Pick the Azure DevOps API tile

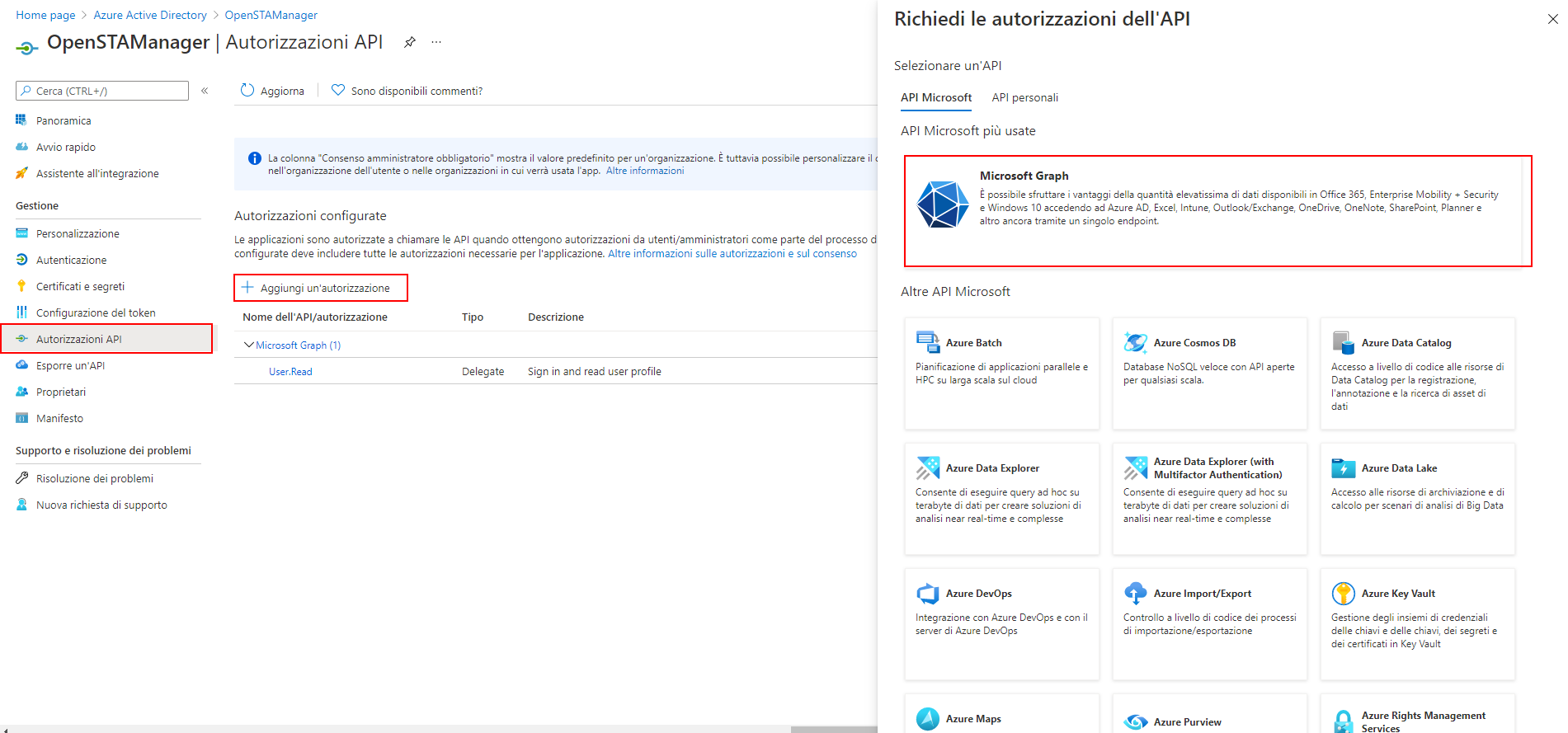(x=1001, y=623)
